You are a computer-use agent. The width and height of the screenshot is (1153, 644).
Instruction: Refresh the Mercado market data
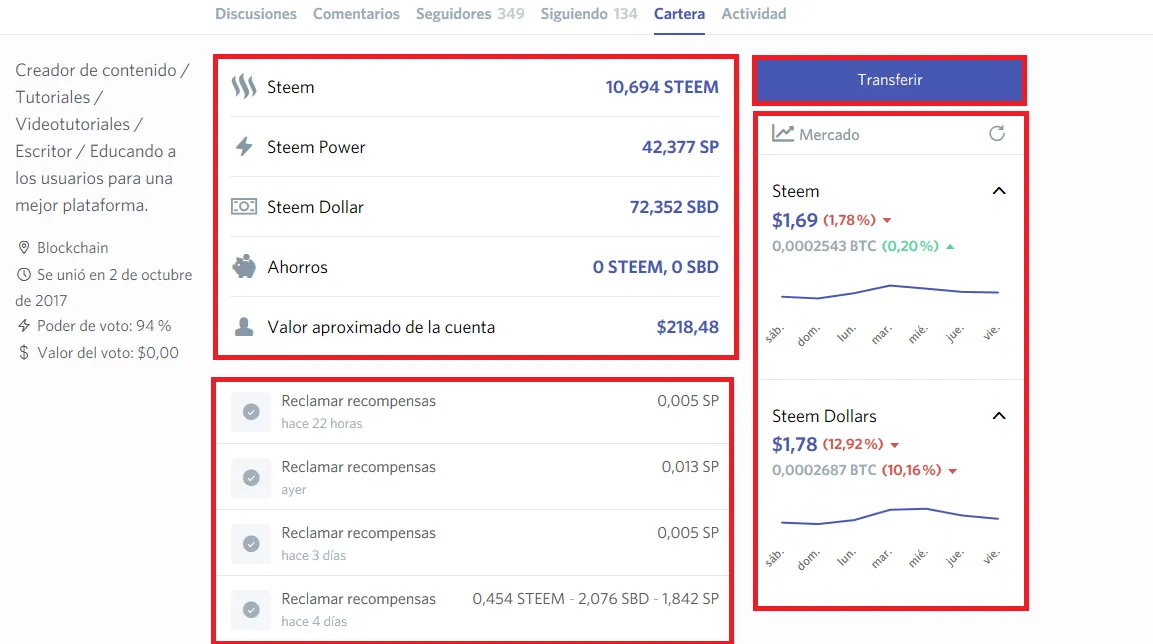click(997, 134)
